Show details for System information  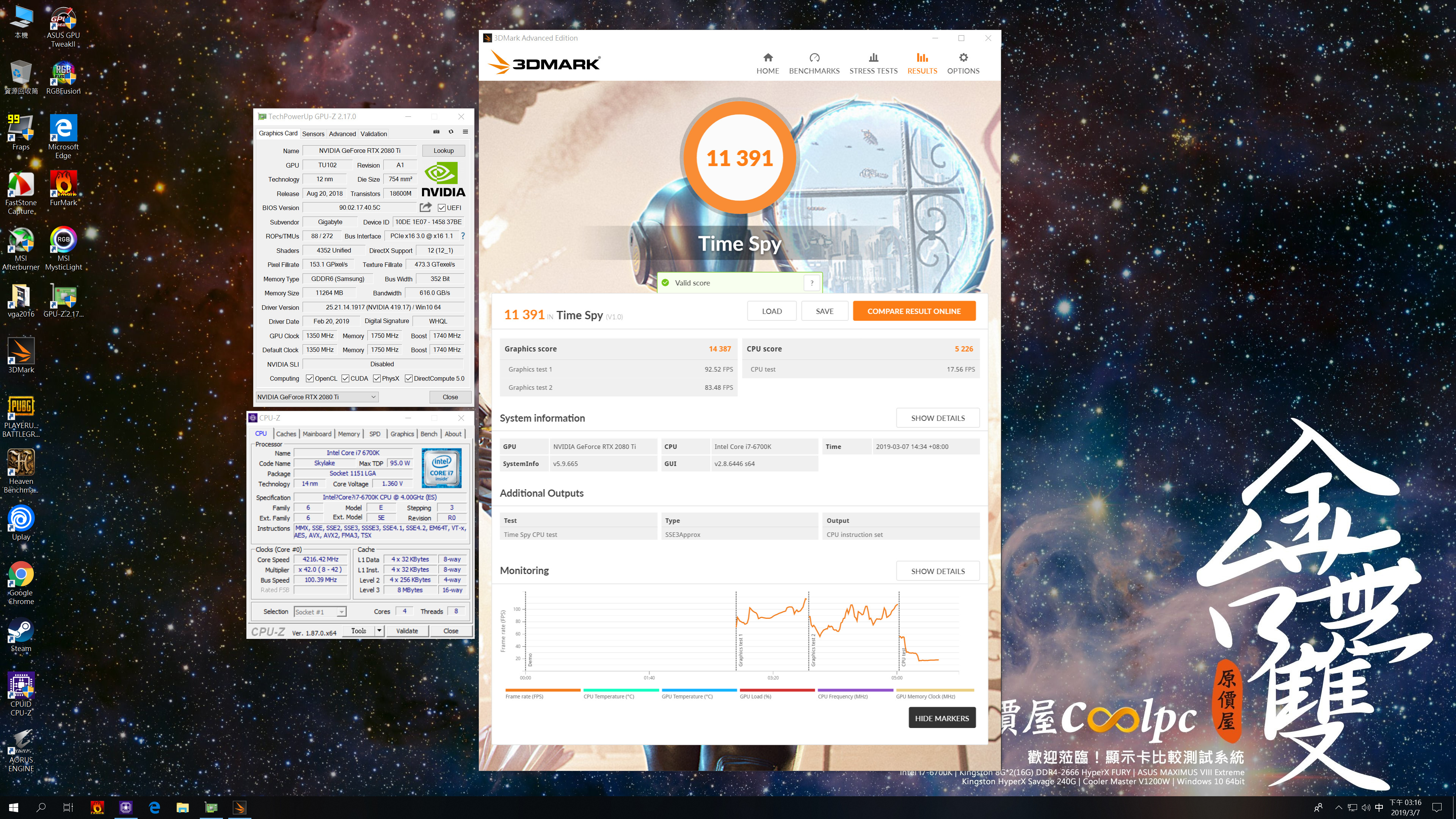[938, 418]
